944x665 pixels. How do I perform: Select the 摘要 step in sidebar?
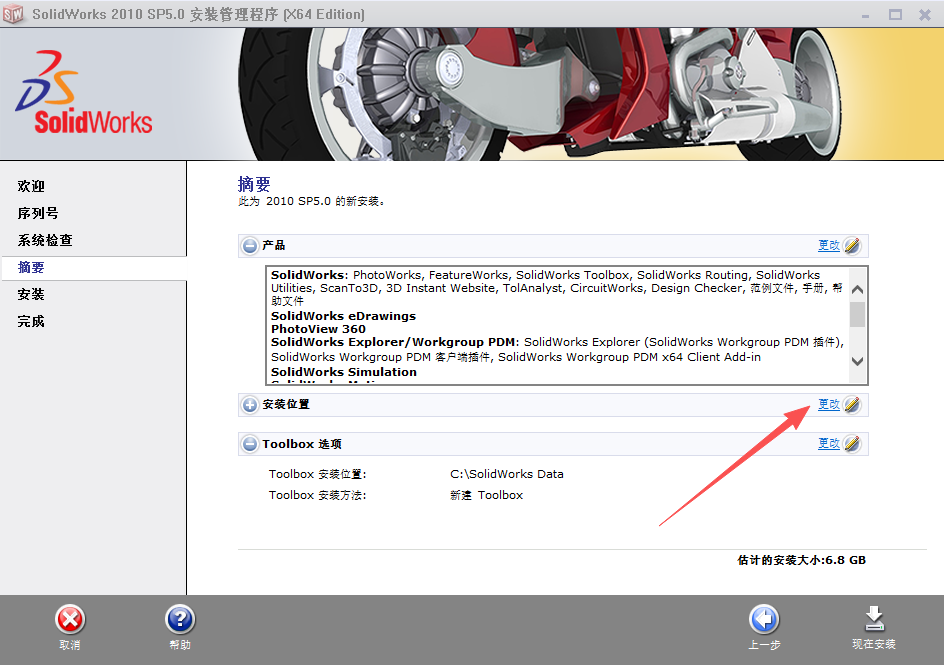click(31, 267)
